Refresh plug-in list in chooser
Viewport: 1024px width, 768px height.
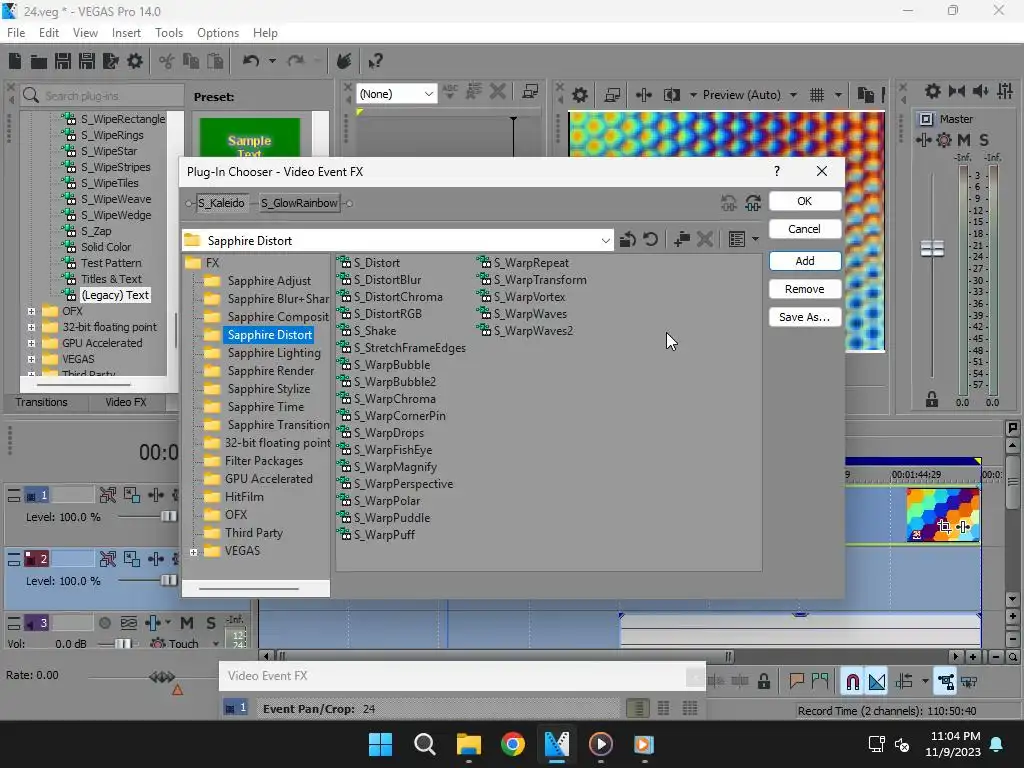(x=650, y=240)
